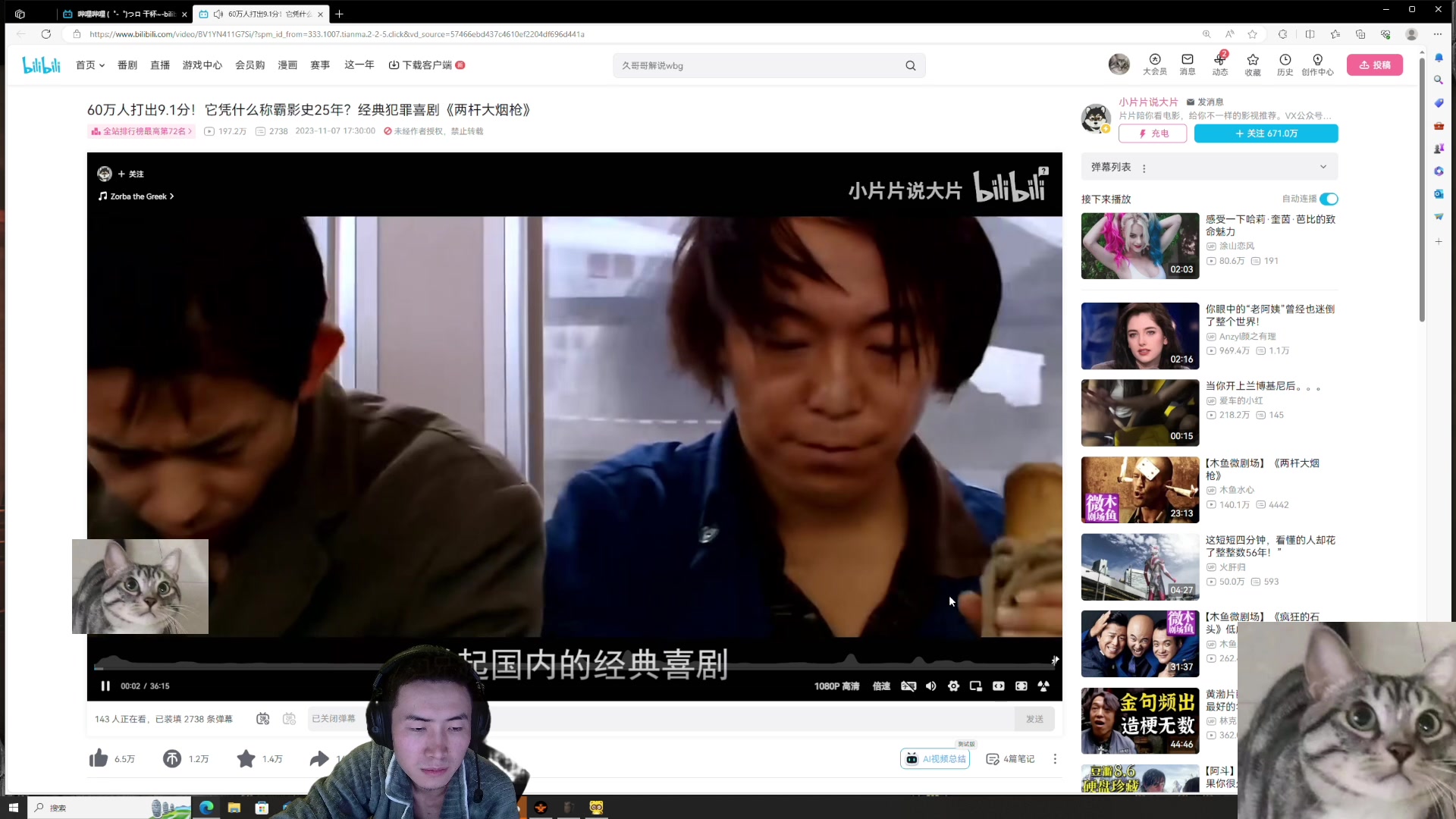The height and width of the screenshot is (819, 1456).
Task: Open 倍速 playback speed menu
Action: point(881,686)
